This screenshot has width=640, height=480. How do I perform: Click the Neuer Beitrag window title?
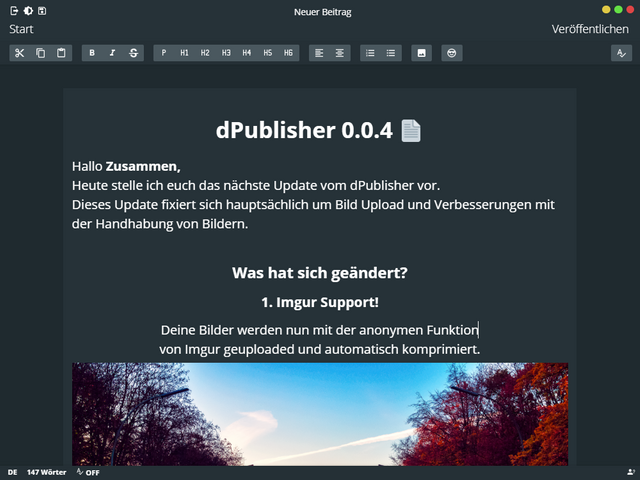(x=322, y=12)
